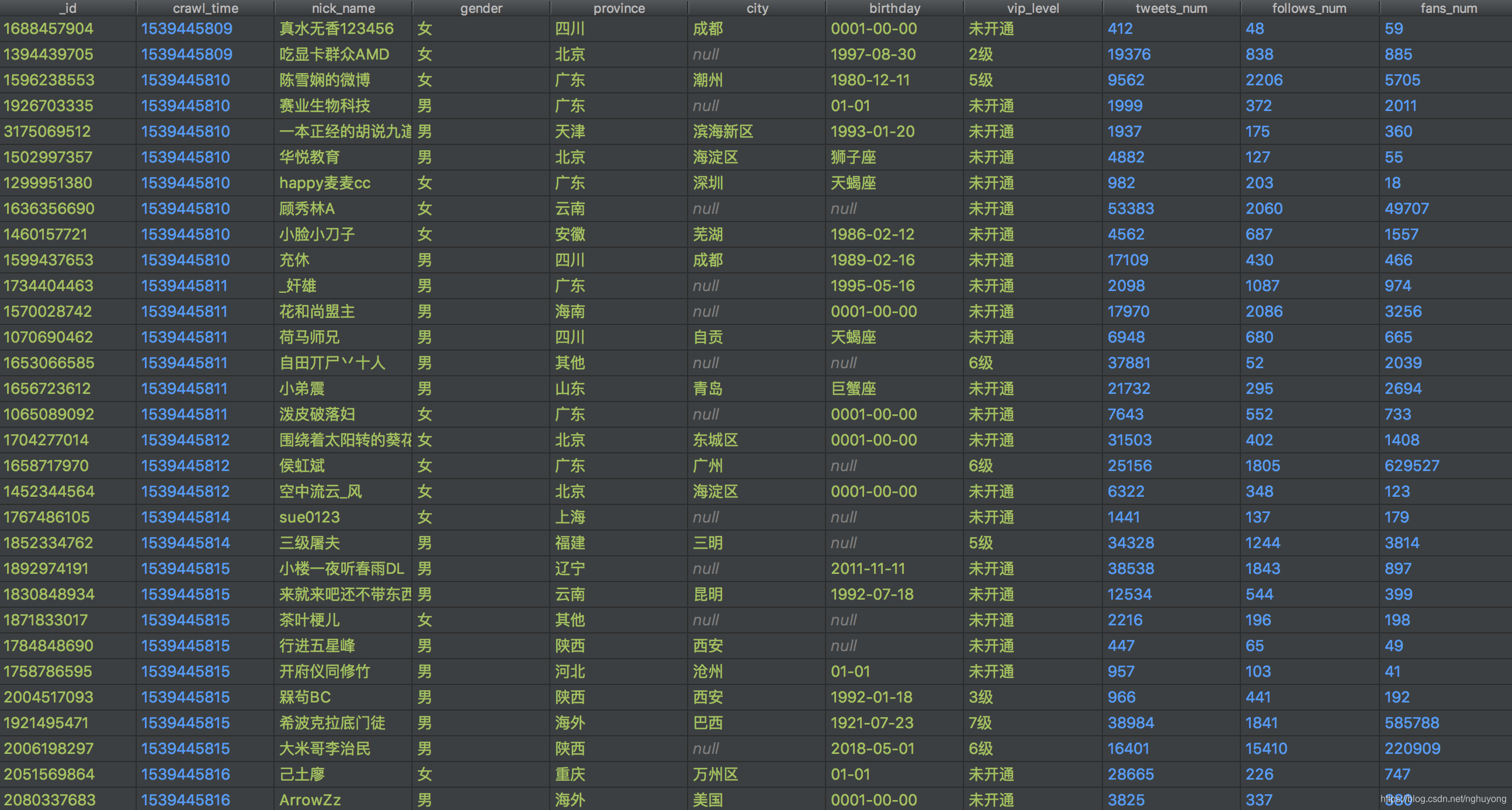
Task: Select the crawl_time column header
Action: tap(206, 8)
